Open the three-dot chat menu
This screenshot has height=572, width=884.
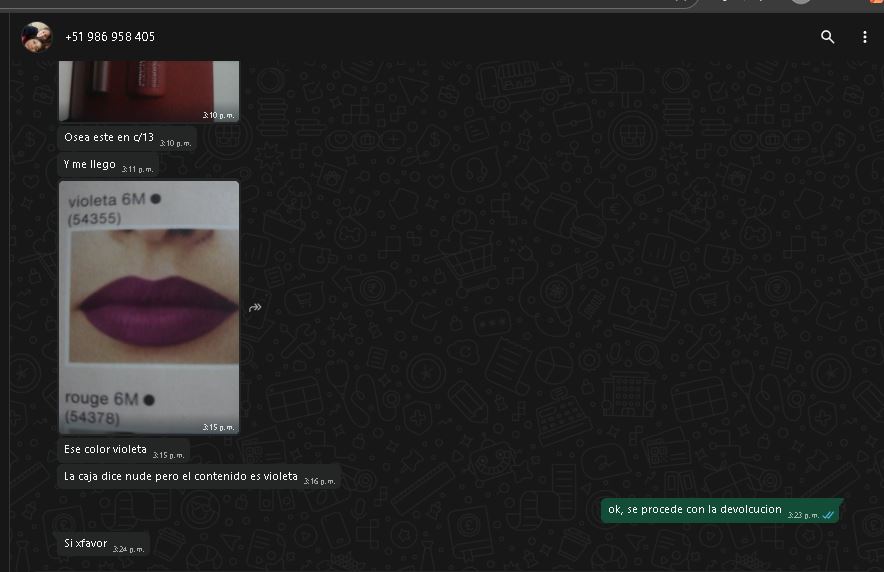coord(865,37)
